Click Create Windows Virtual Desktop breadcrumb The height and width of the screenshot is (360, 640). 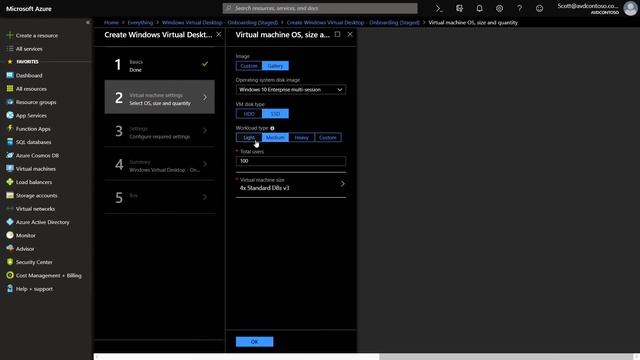(353, 22)
